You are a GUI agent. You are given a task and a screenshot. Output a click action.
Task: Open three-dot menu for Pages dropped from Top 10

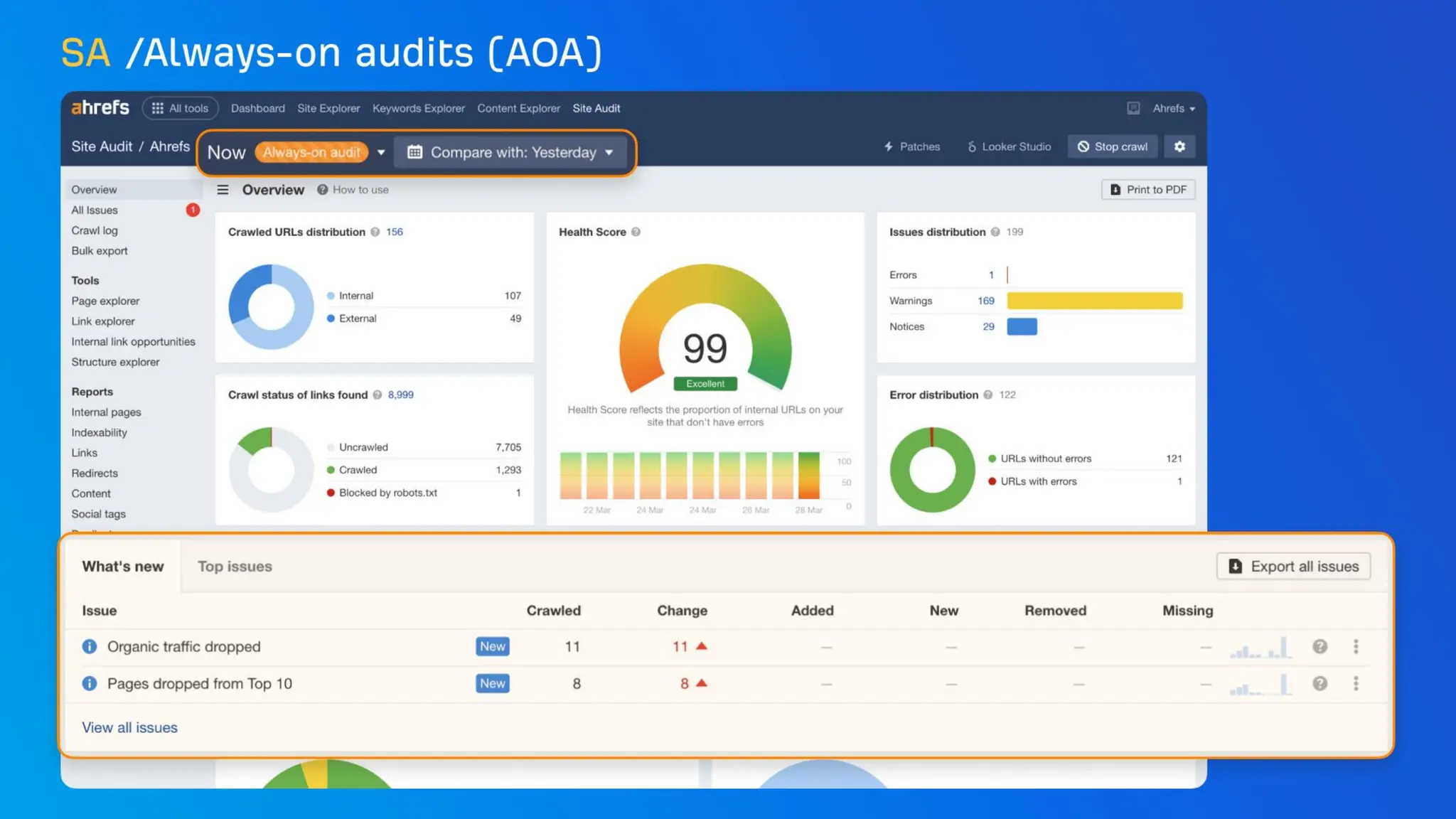click(x=1356, y=683)
